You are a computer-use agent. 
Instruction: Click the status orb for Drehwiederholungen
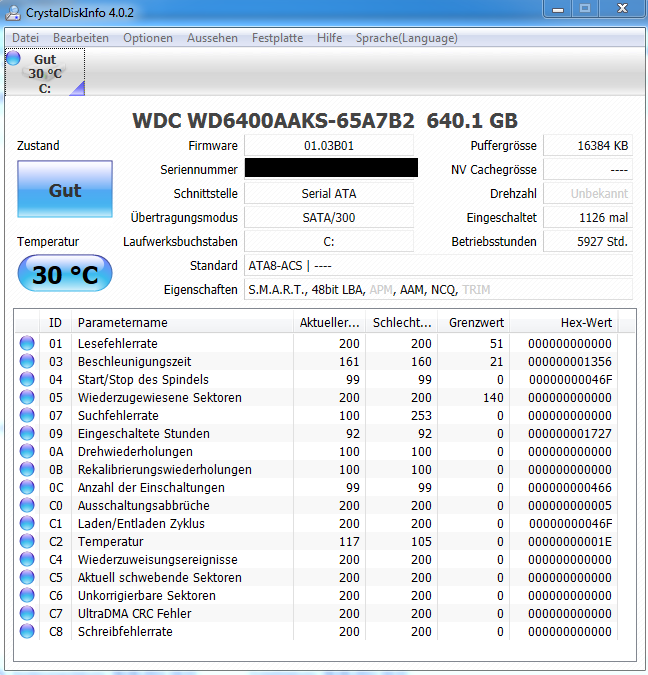click(27, 452)
